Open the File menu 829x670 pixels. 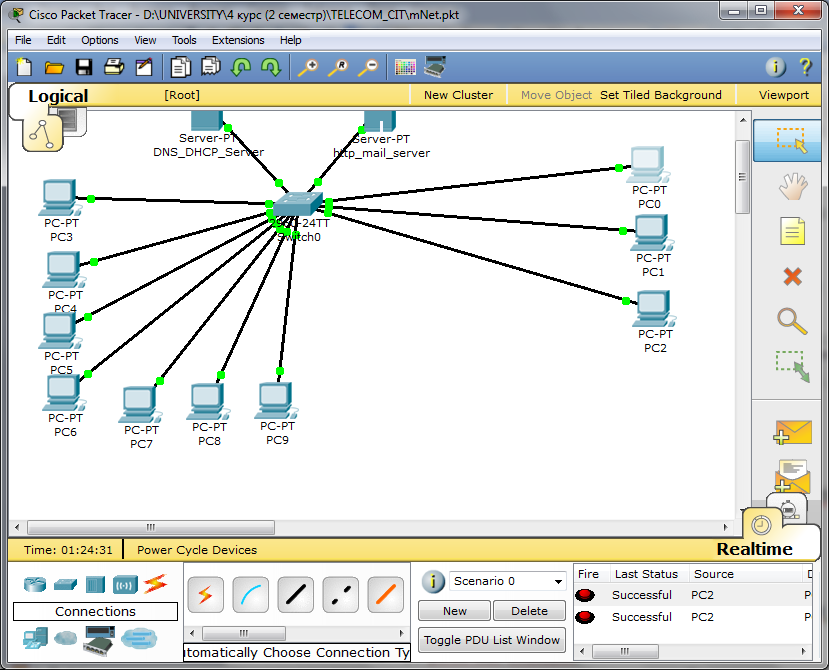point(23,40)
